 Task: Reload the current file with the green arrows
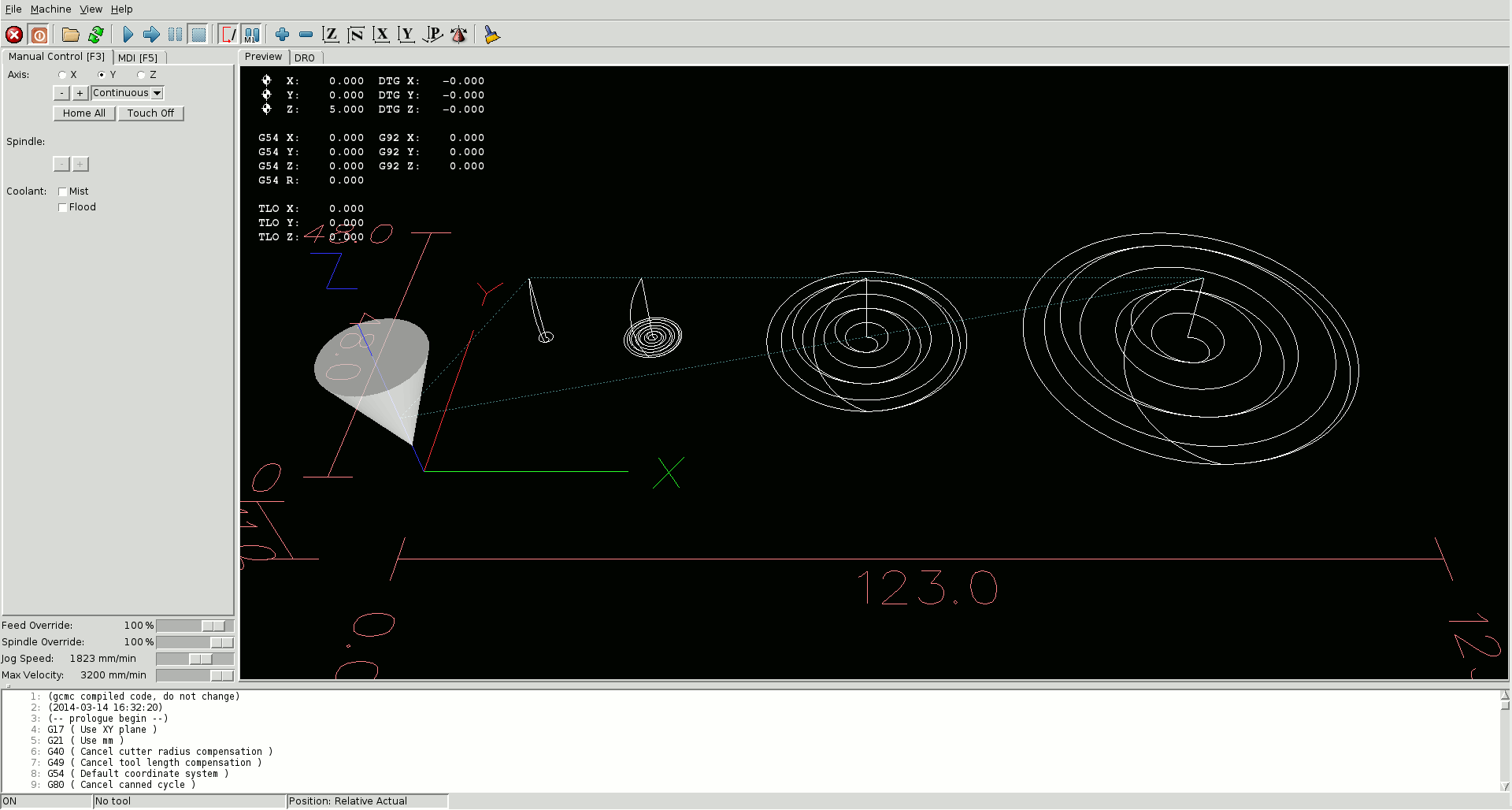tap(96, 35)
